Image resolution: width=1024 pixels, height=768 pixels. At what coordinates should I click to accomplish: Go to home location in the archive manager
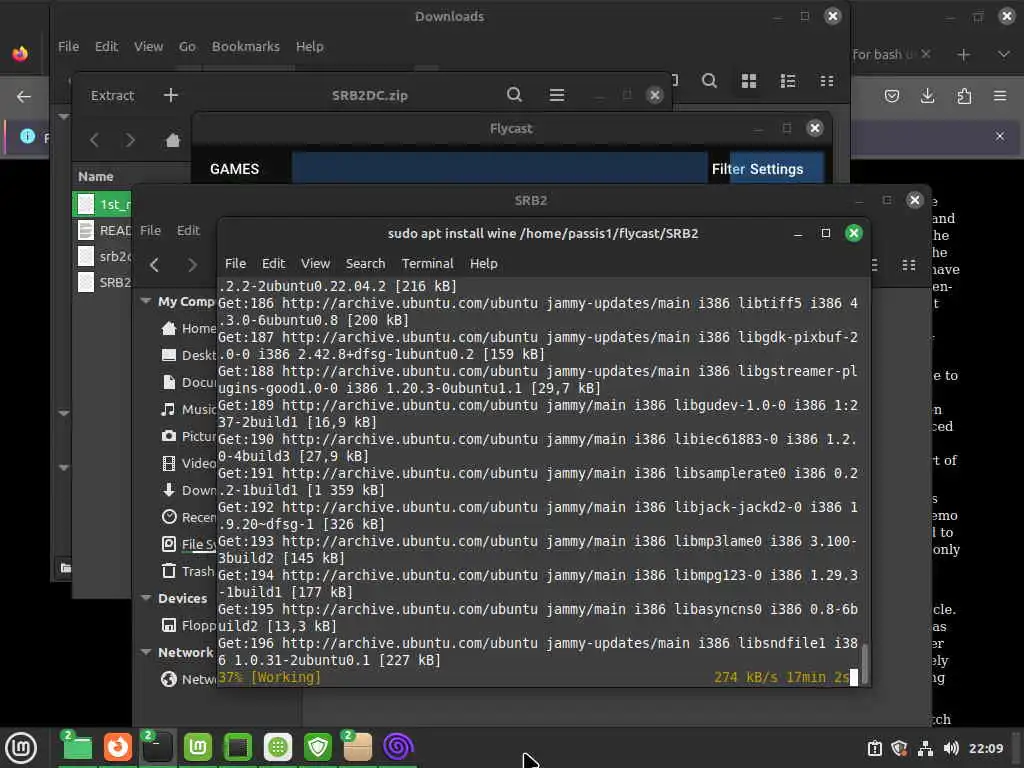point(172,140)
